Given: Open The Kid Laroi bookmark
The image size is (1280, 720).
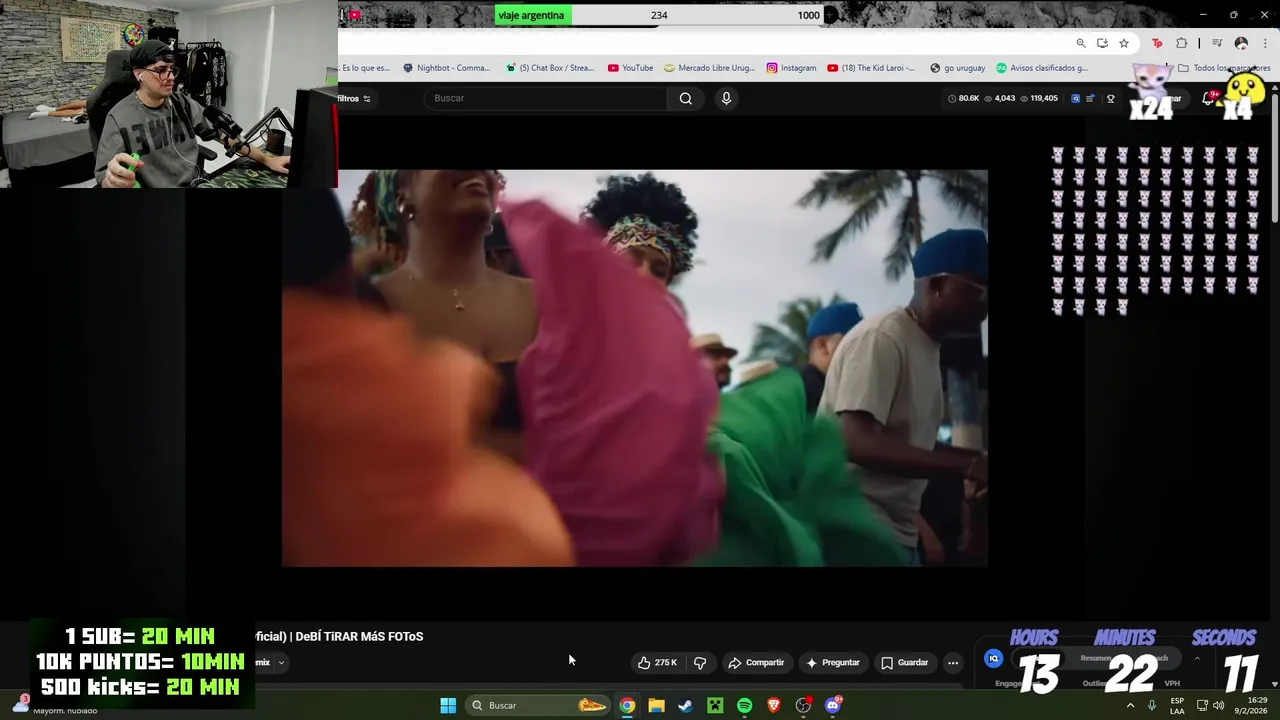Looking at the screenshot, I should 871,68.
